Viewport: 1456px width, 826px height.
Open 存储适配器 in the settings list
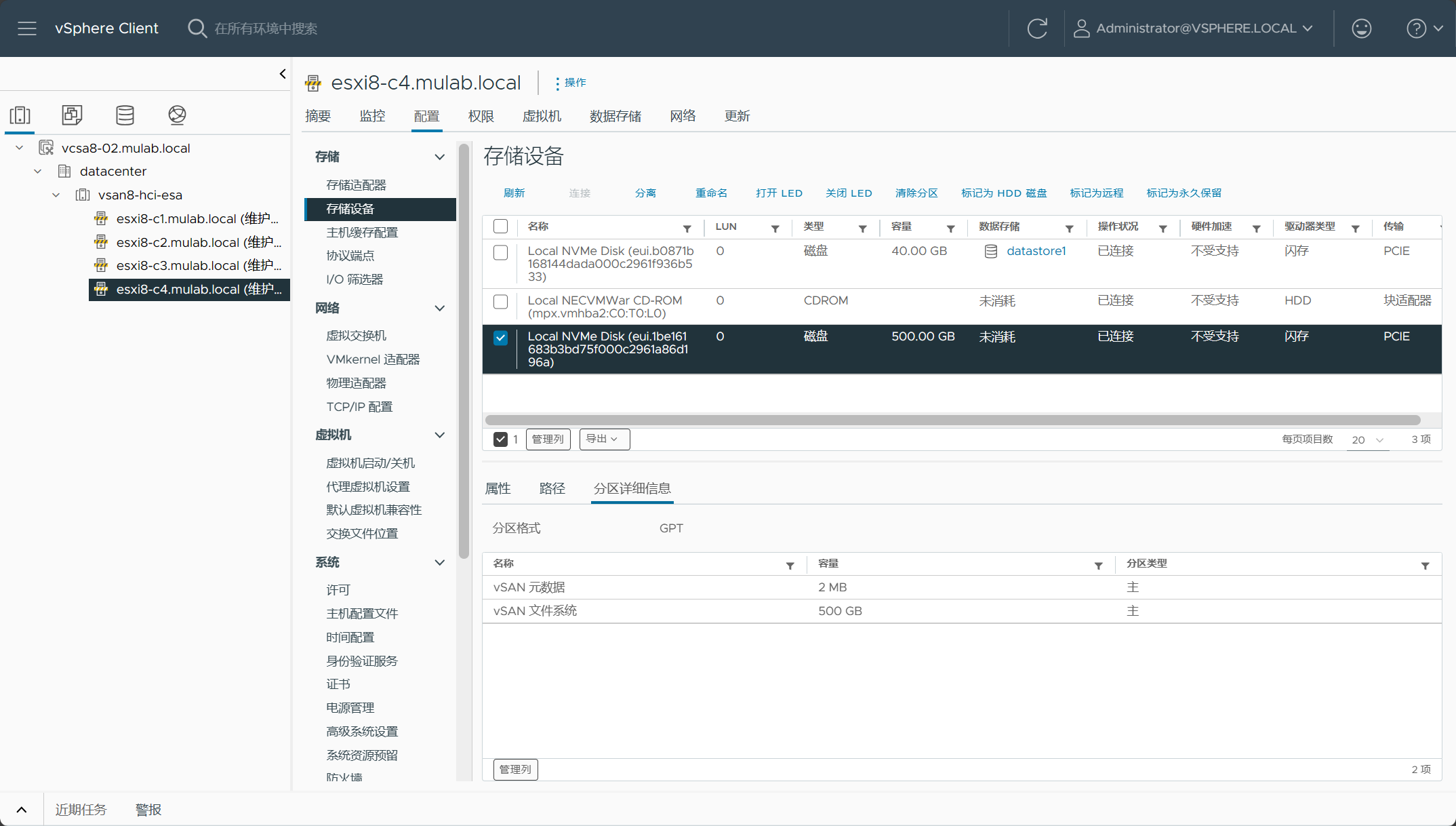(356, 185)
